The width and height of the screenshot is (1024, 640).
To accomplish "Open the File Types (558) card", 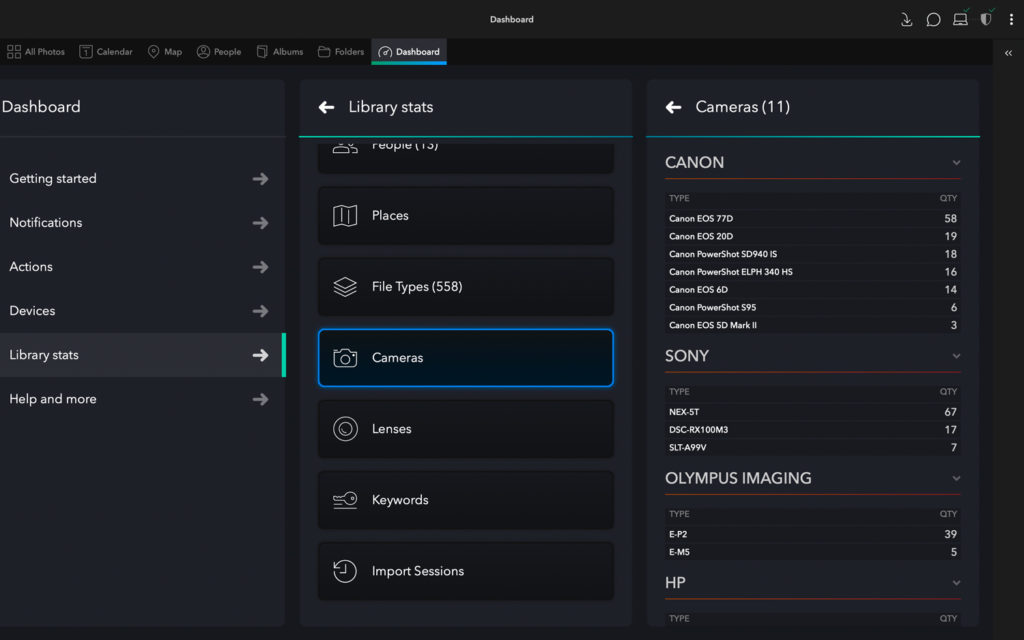I will 466,287.
